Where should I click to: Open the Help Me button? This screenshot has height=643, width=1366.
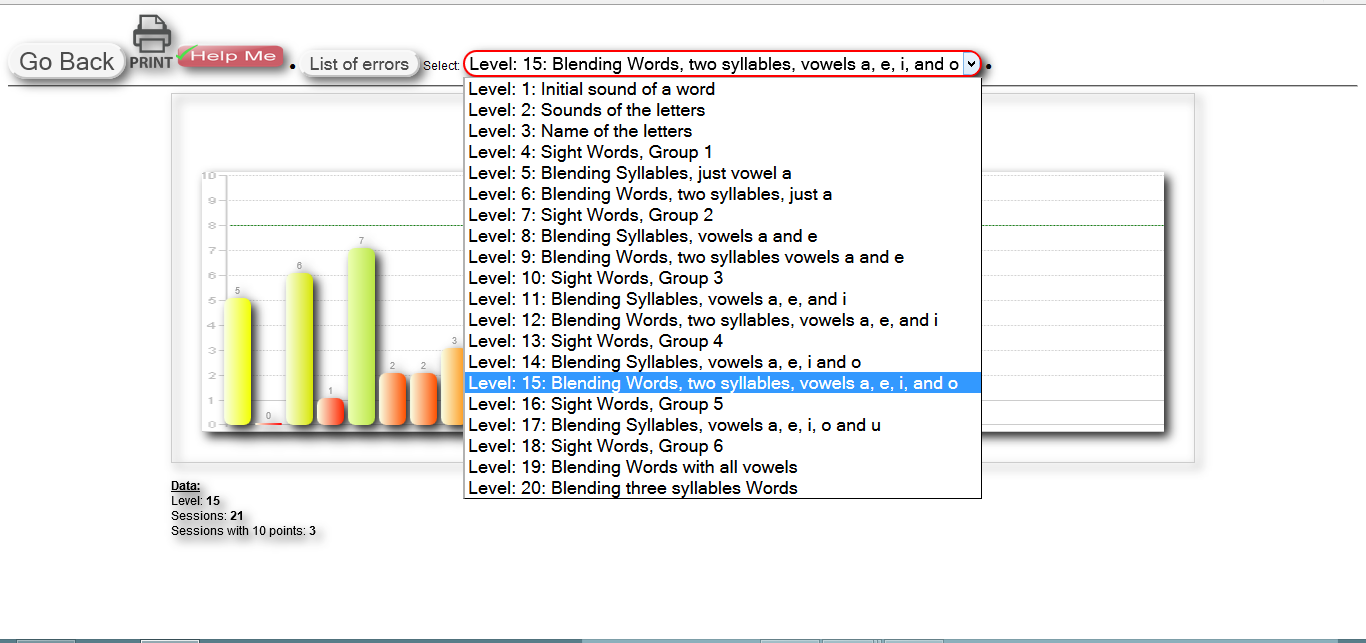point(231,56)
